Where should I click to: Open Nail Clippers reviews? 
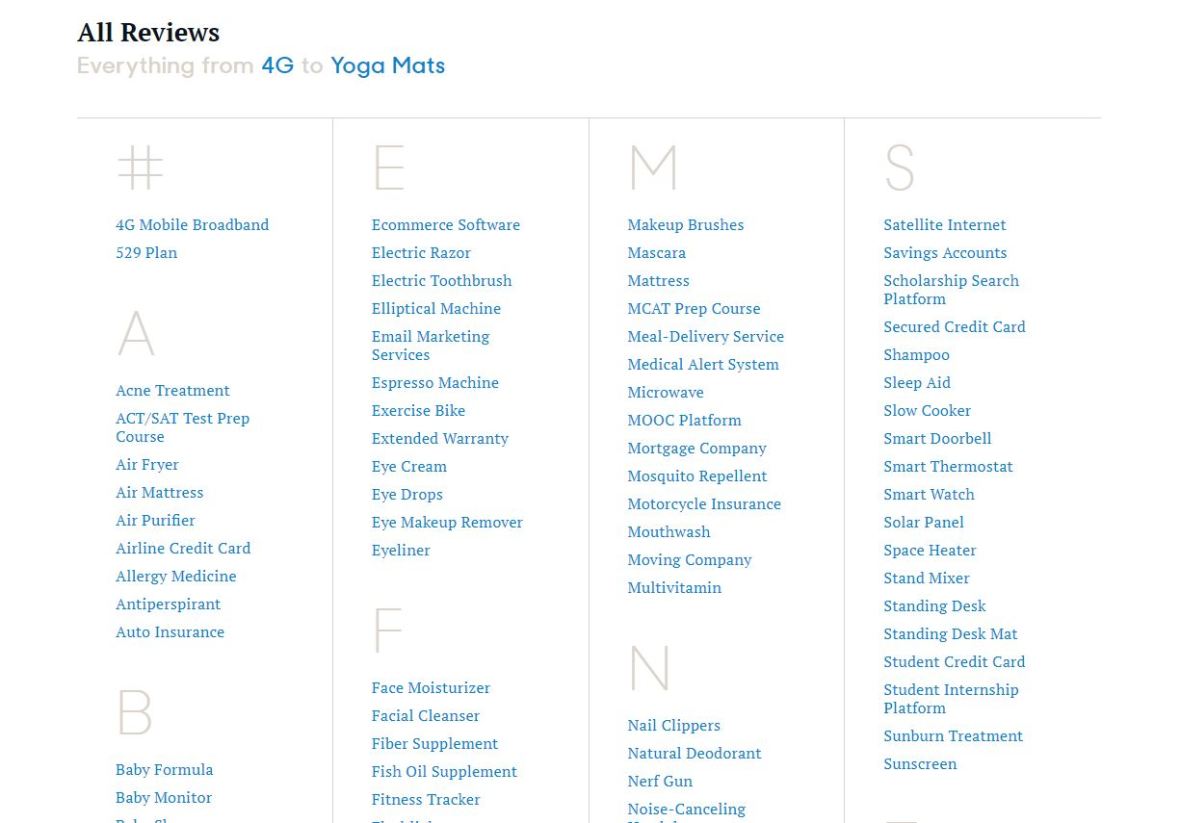[x=674, y=726]
